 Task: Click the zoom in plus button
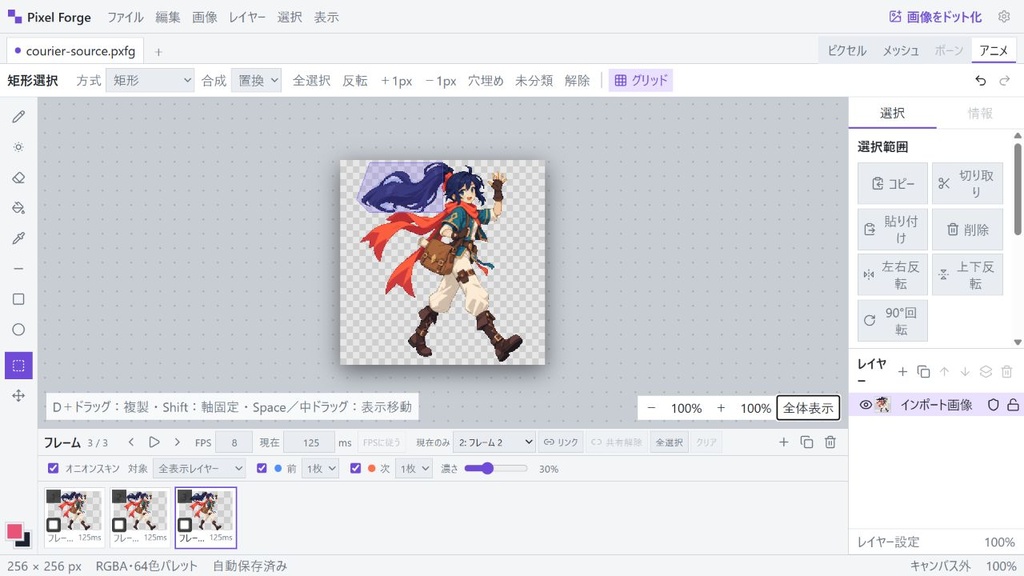(721, 408)
